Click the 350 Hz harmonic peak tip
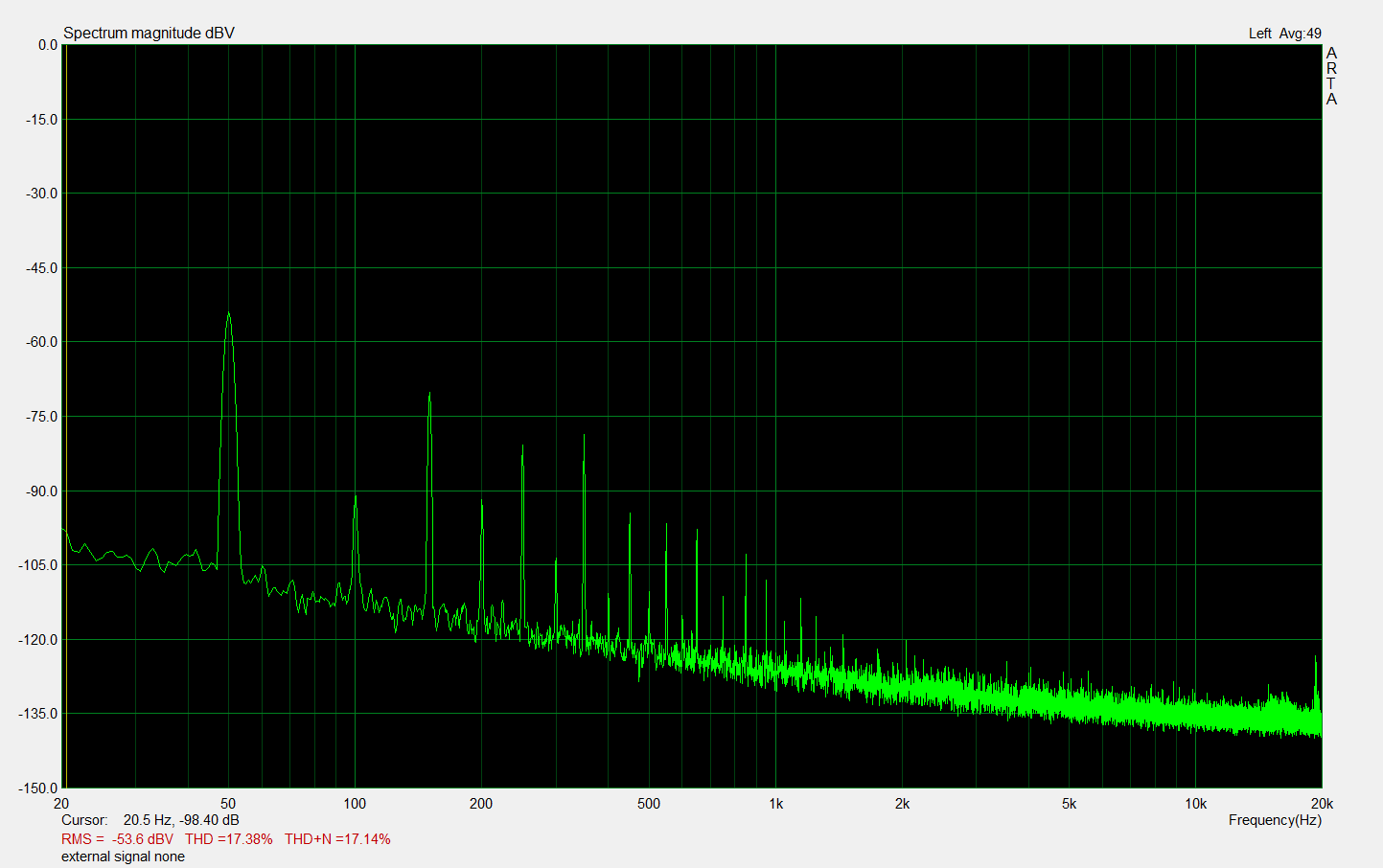Screen dimensions: 1383x868 coord(584,437)
